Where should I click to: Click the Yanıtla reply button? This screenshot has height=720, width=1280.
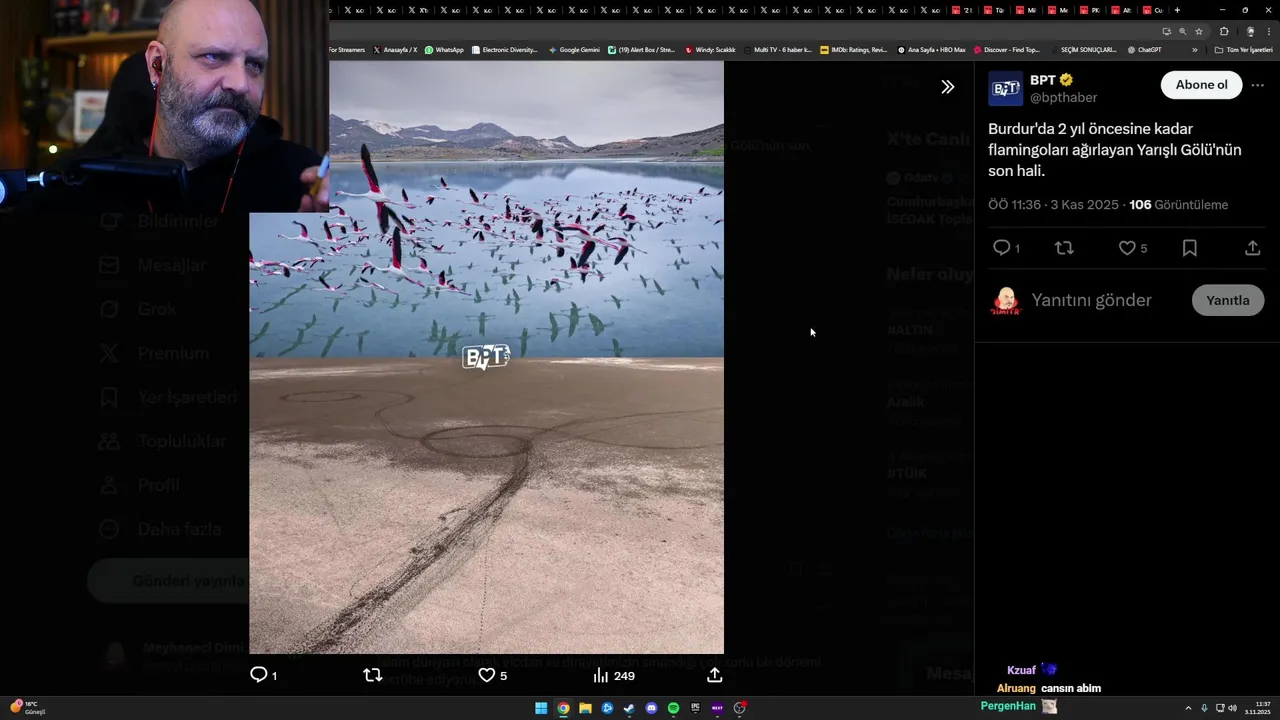(x=1228, y=300)
